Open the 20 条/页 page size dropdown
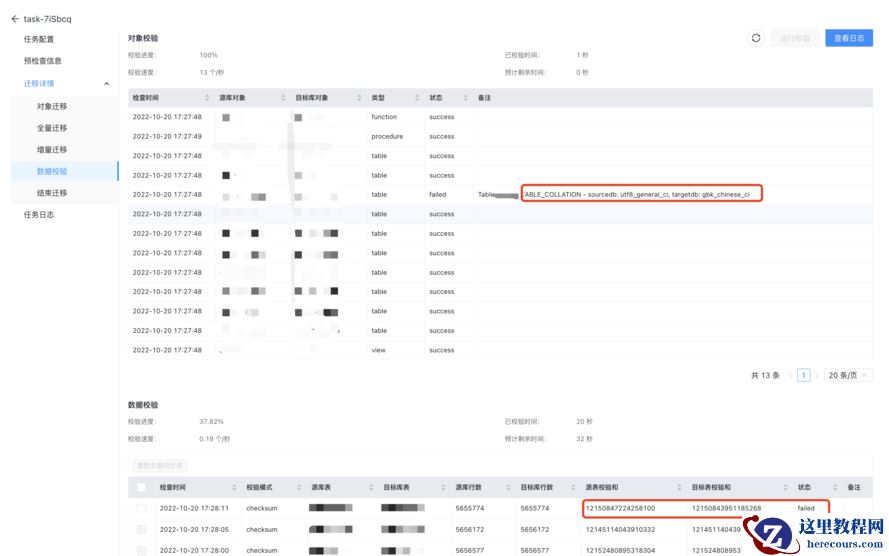The height and width of the screenshot is (556, 889). (847, 376)
